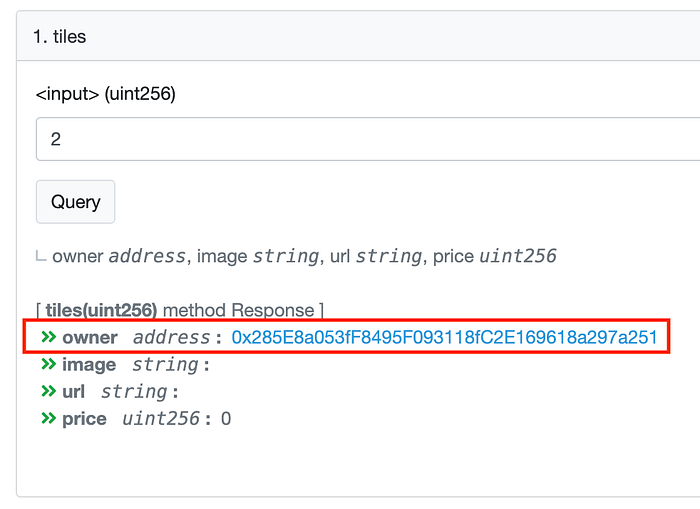Click the italic 'uint256' type after price result
The image size is (700, 509).
(161, 419)
